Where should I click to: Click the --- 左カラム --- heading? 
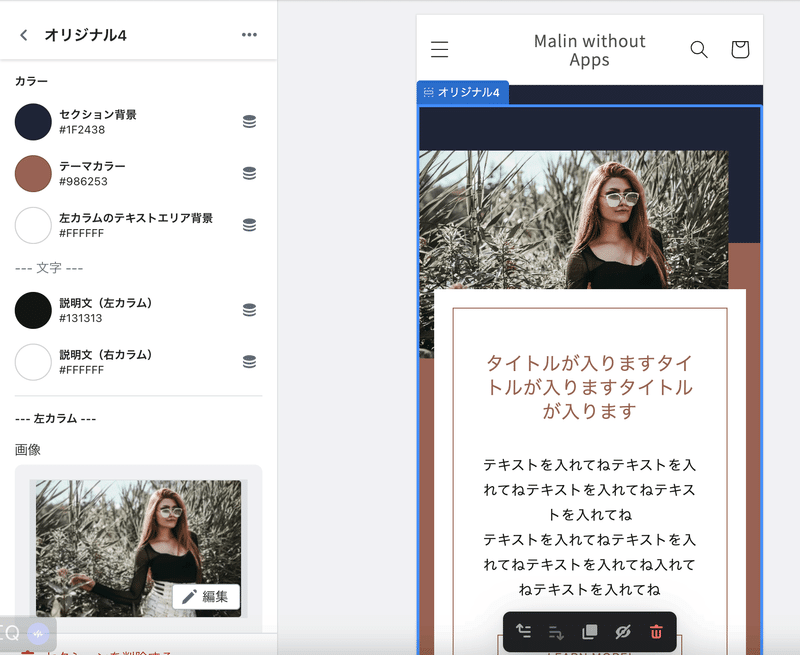click(x=56, y=419)
